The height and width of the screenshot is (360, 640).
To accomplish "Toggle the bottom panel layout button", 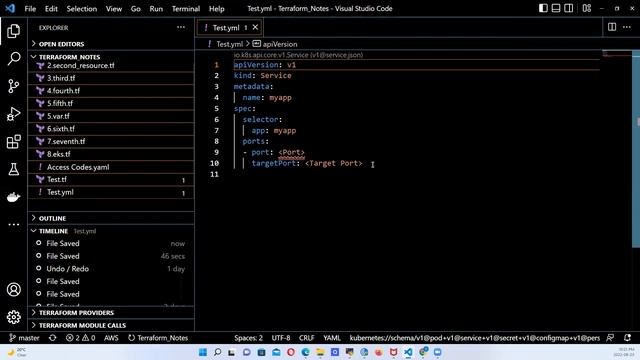I will (x=556, y=8).
